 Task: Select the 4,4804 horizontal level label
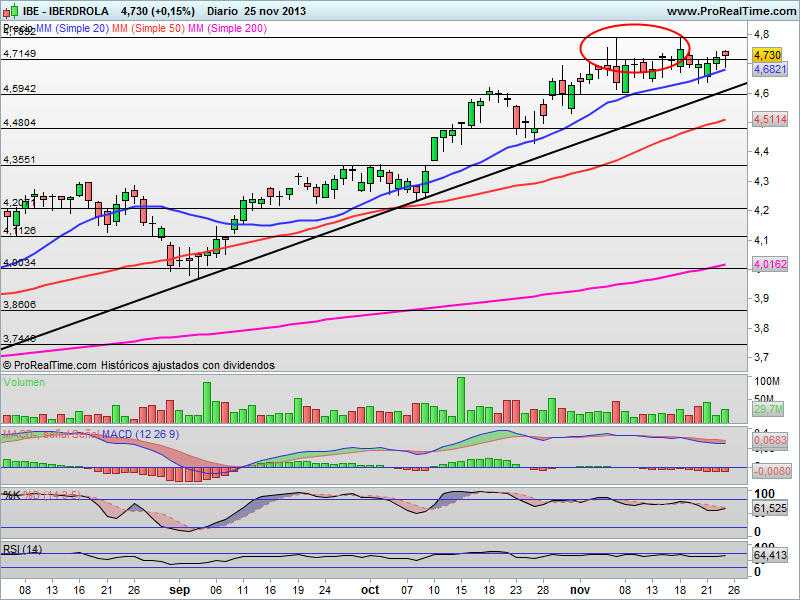pyautogui.click(x=19, y=122)
